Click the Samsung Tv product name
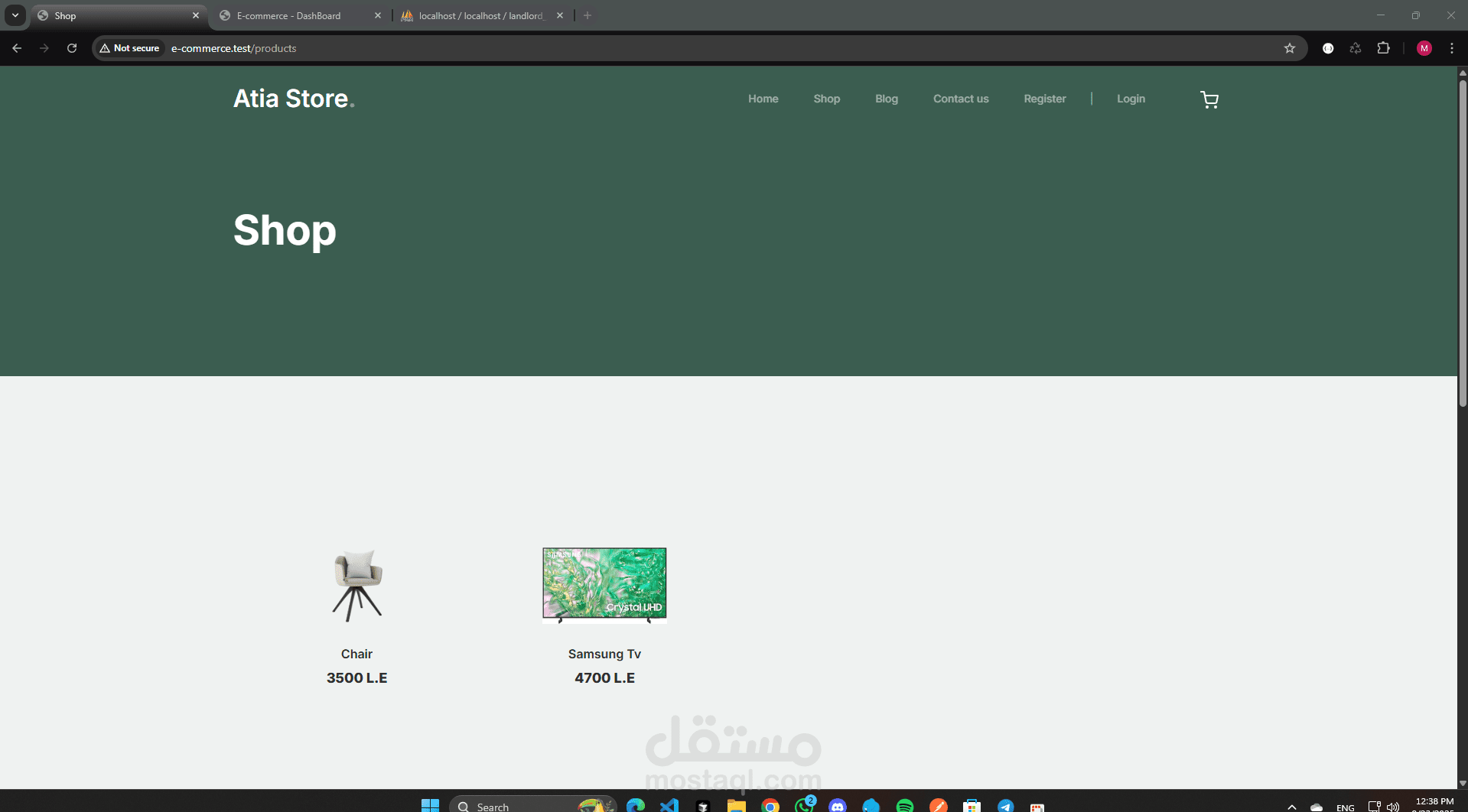This screenshot has width=1468, height=812. (604, 654)
